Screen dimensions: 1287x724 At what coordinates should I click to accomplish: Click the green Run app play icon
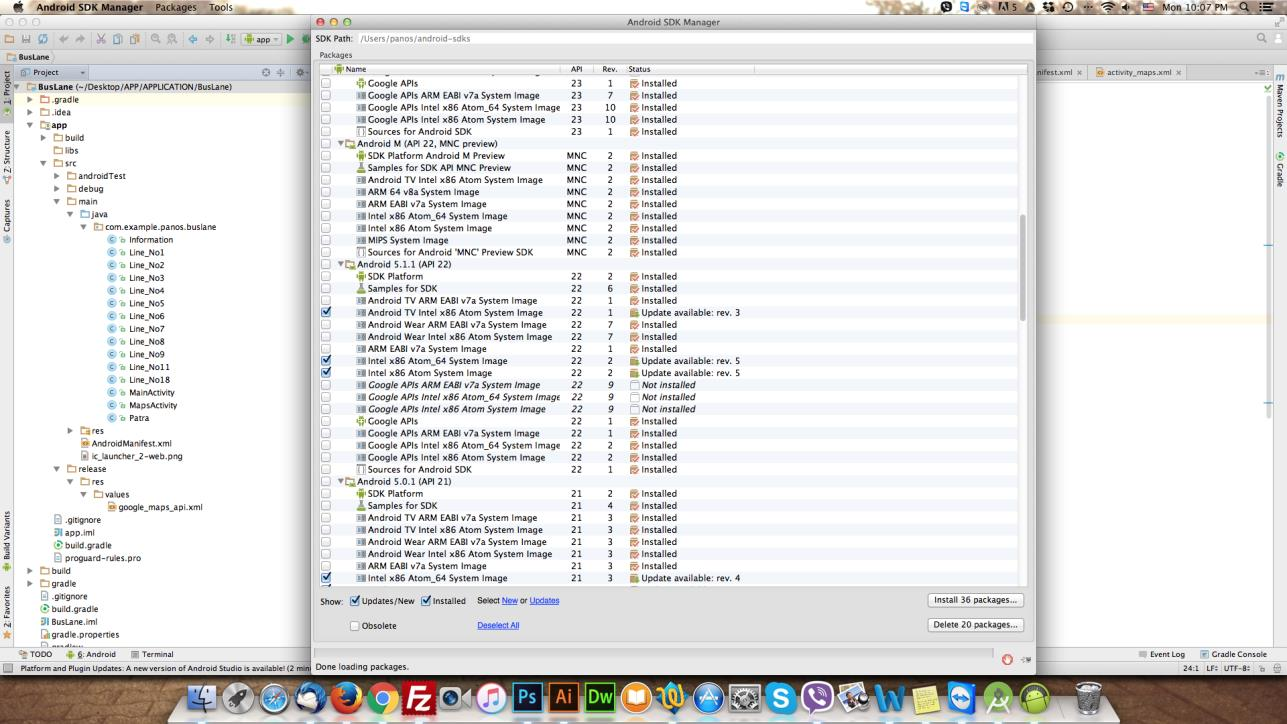291,39
